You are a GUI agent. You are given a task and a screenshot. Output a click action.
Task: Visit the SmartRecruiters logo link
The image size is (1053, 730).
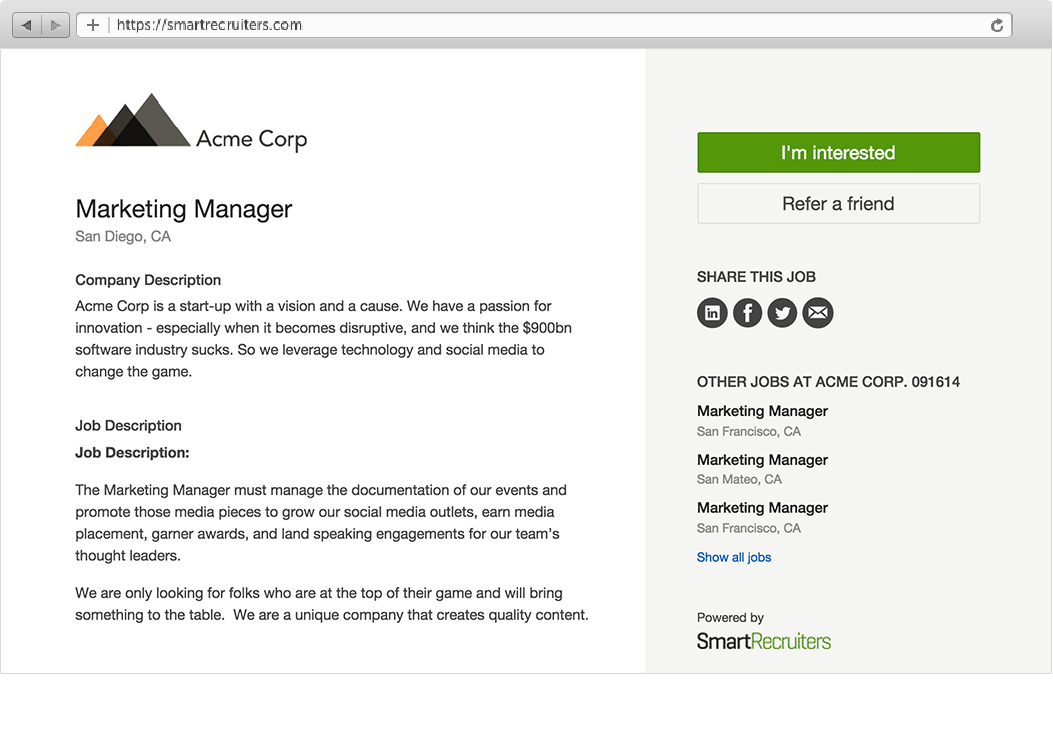pyautogui.click(x=764, y=641)
